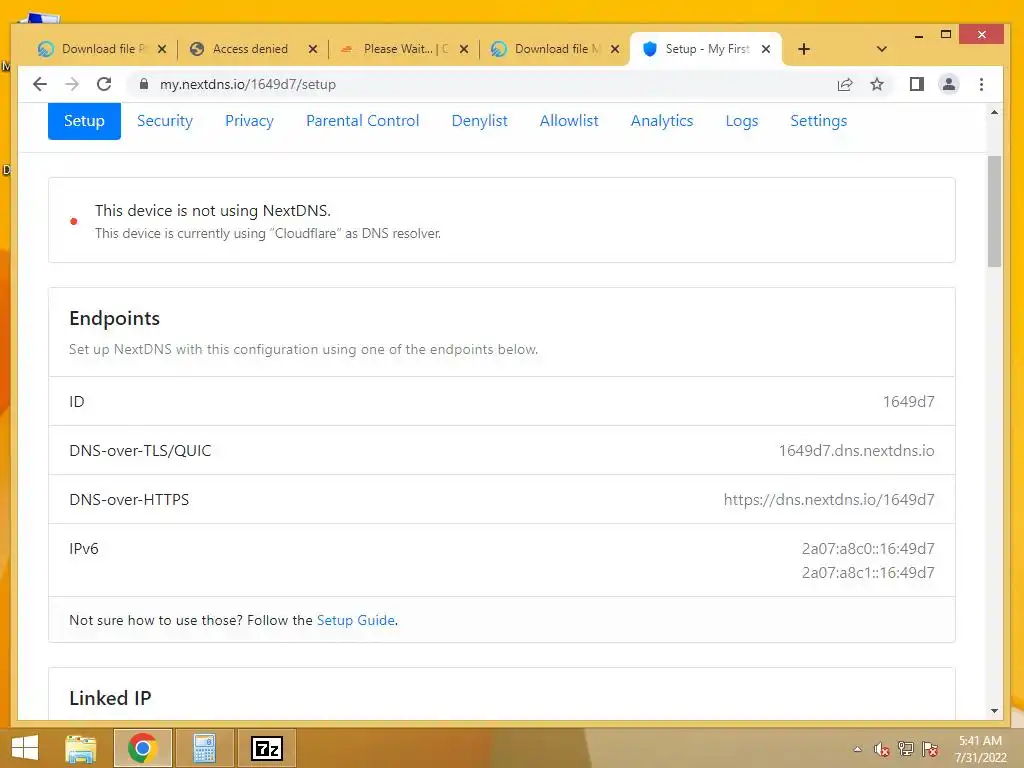Open the taskbar clock and date
Image resolution: width=1024 pixels, height=768 pixels.
click(980, 749)
